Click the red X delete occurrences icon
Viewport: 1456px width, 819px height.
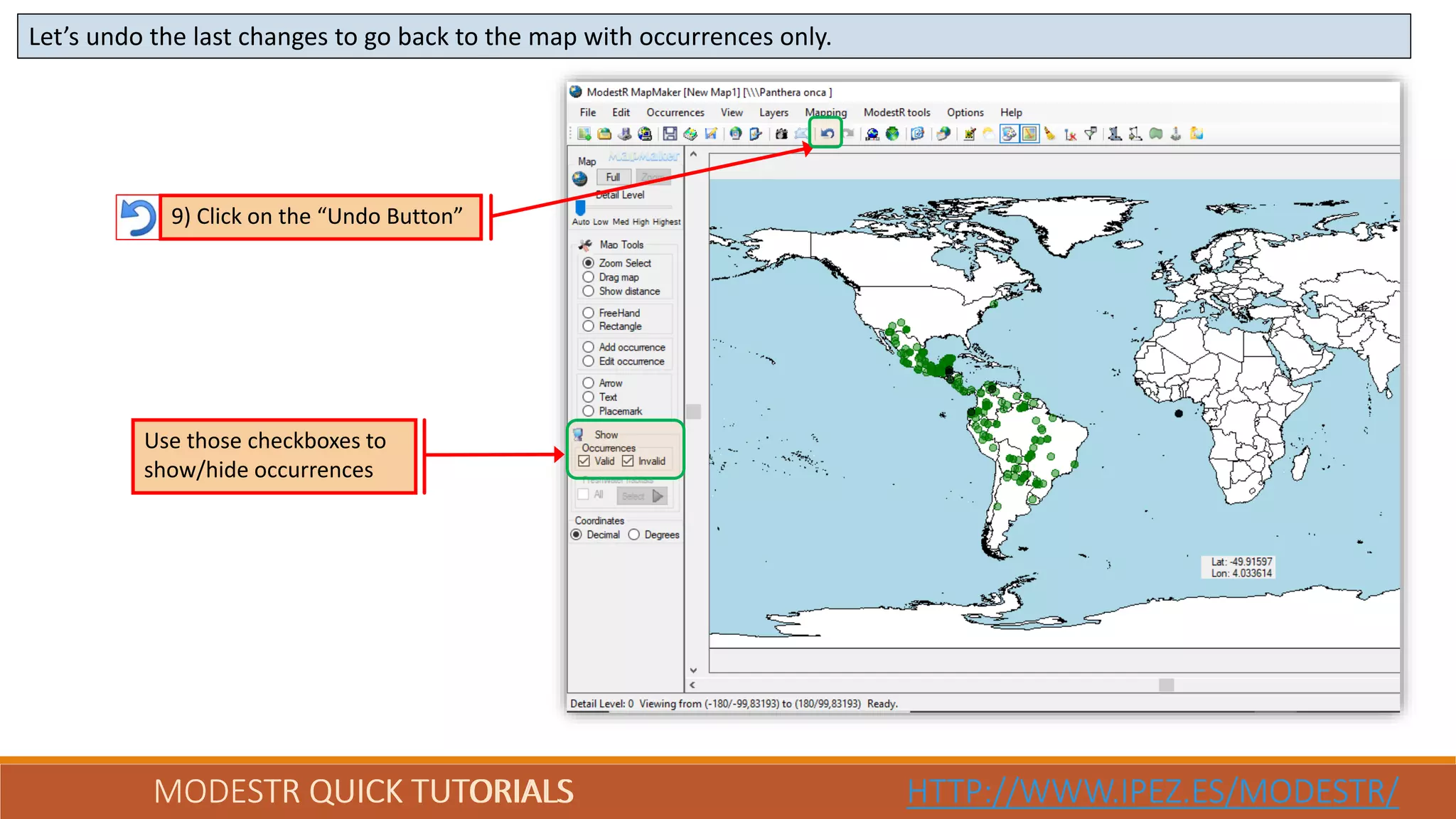(x=1070, y=134)
